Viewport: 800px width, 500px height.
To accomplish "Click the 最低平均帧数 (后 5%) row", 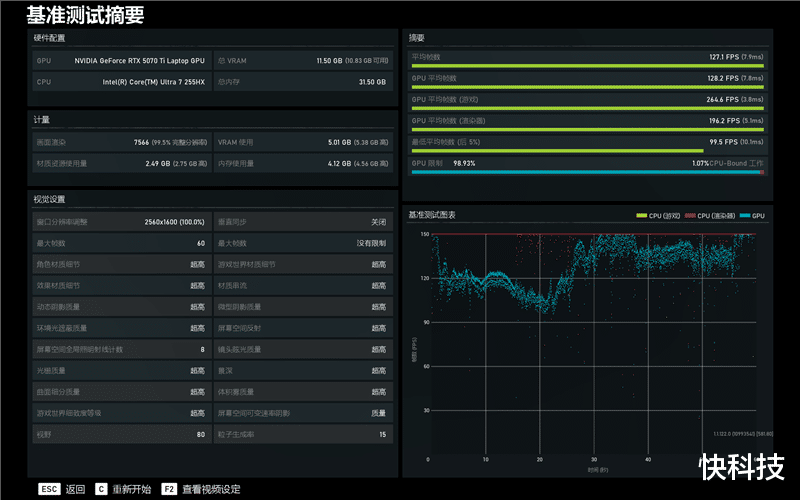I will pyautogui.click(x=587, y=144).
